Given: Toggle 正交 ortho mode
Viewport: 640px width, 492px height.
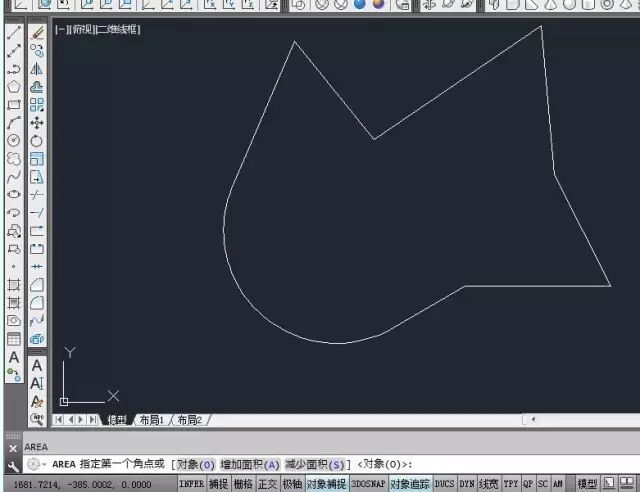Looking at the screenshot, I should point(268,484).
